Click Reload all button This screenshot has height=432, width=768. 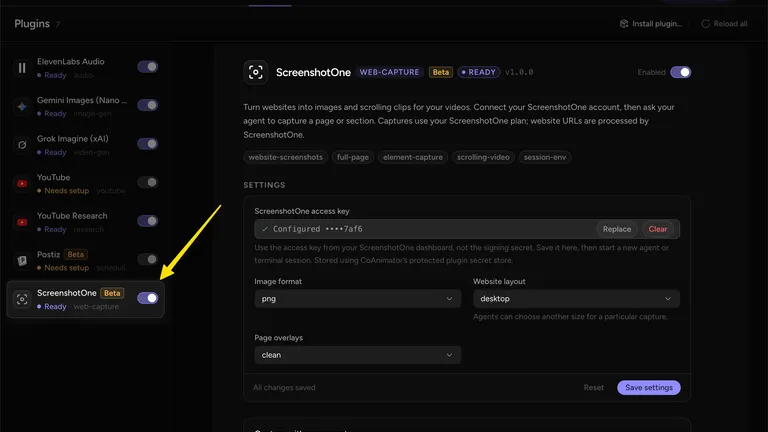724,24
